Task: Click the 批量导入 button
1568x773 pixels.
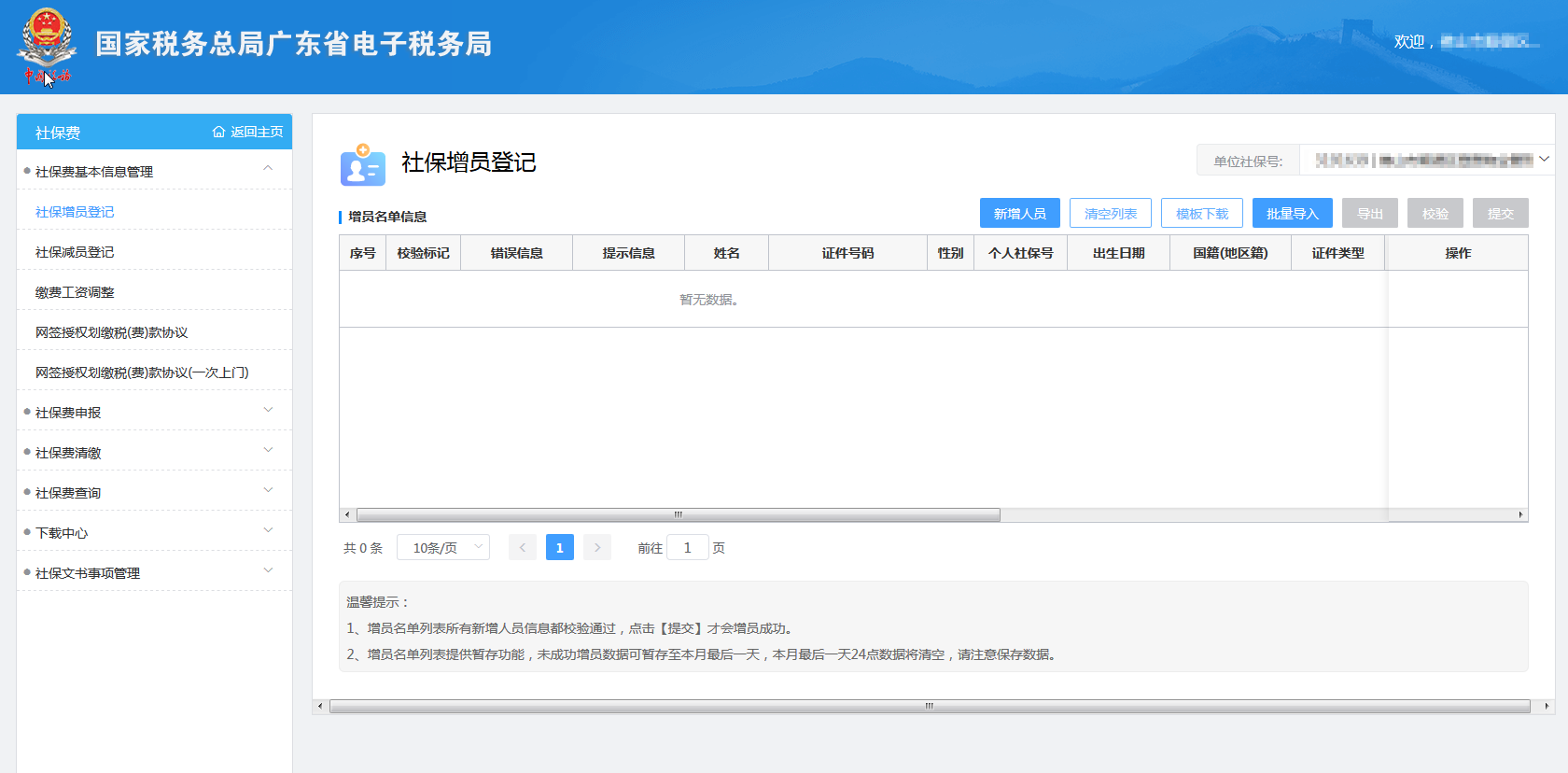Action: [x=1292, y=214]
